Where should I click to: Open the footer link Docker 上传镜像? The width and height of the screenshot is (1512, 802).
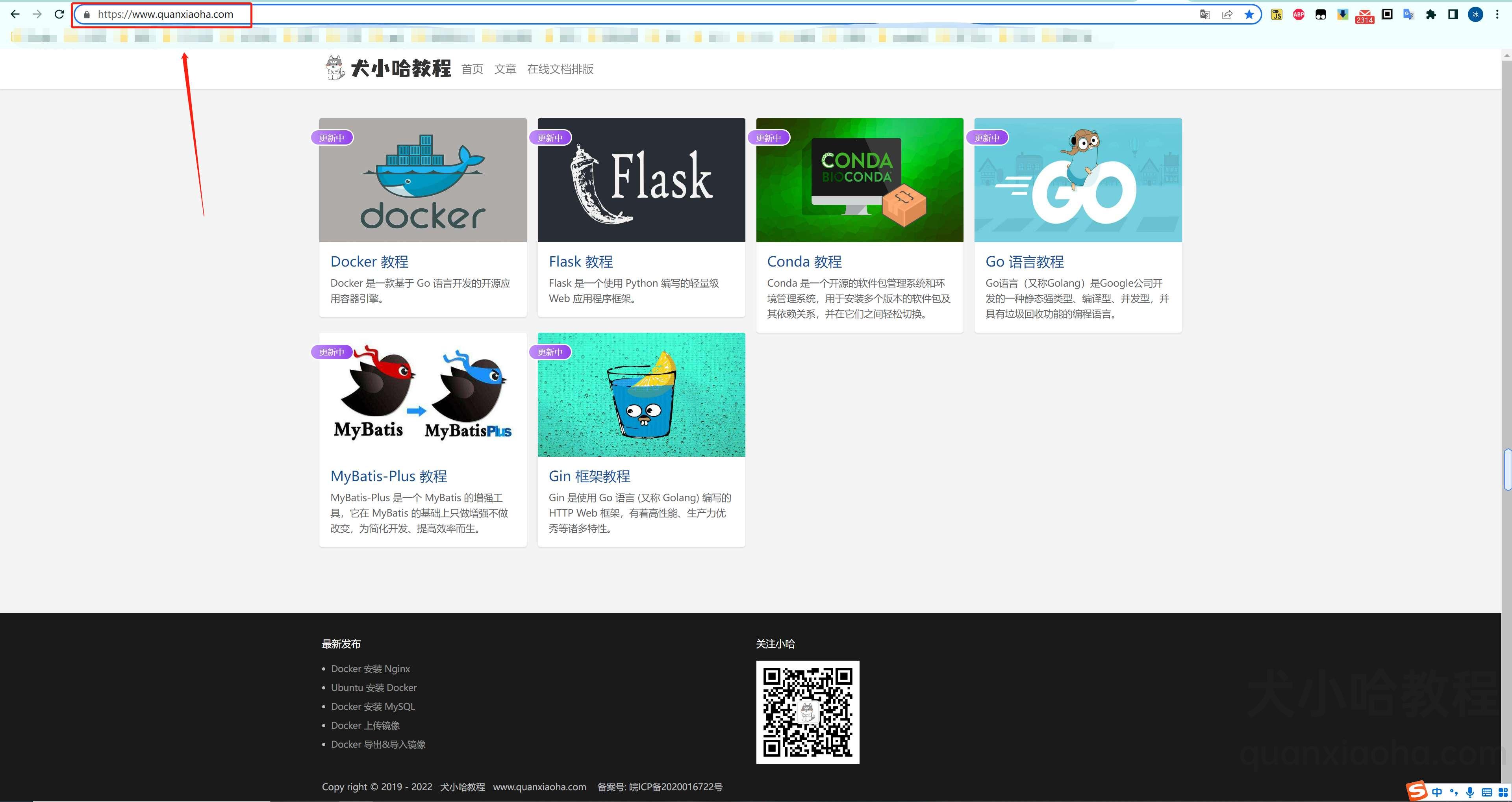tap(365, 725)
